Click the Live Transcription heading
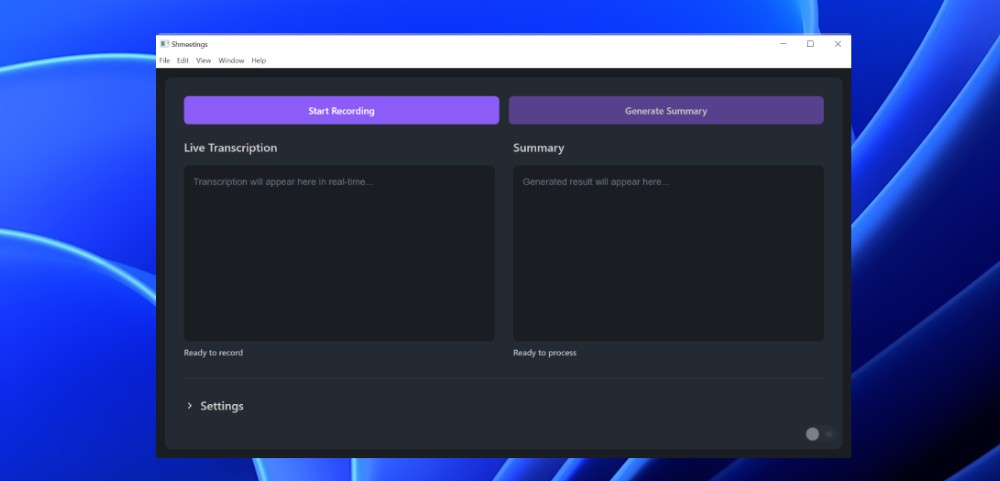Image resolution: width=1000 pixels, height=481 pixels. [x=231, y=148]
